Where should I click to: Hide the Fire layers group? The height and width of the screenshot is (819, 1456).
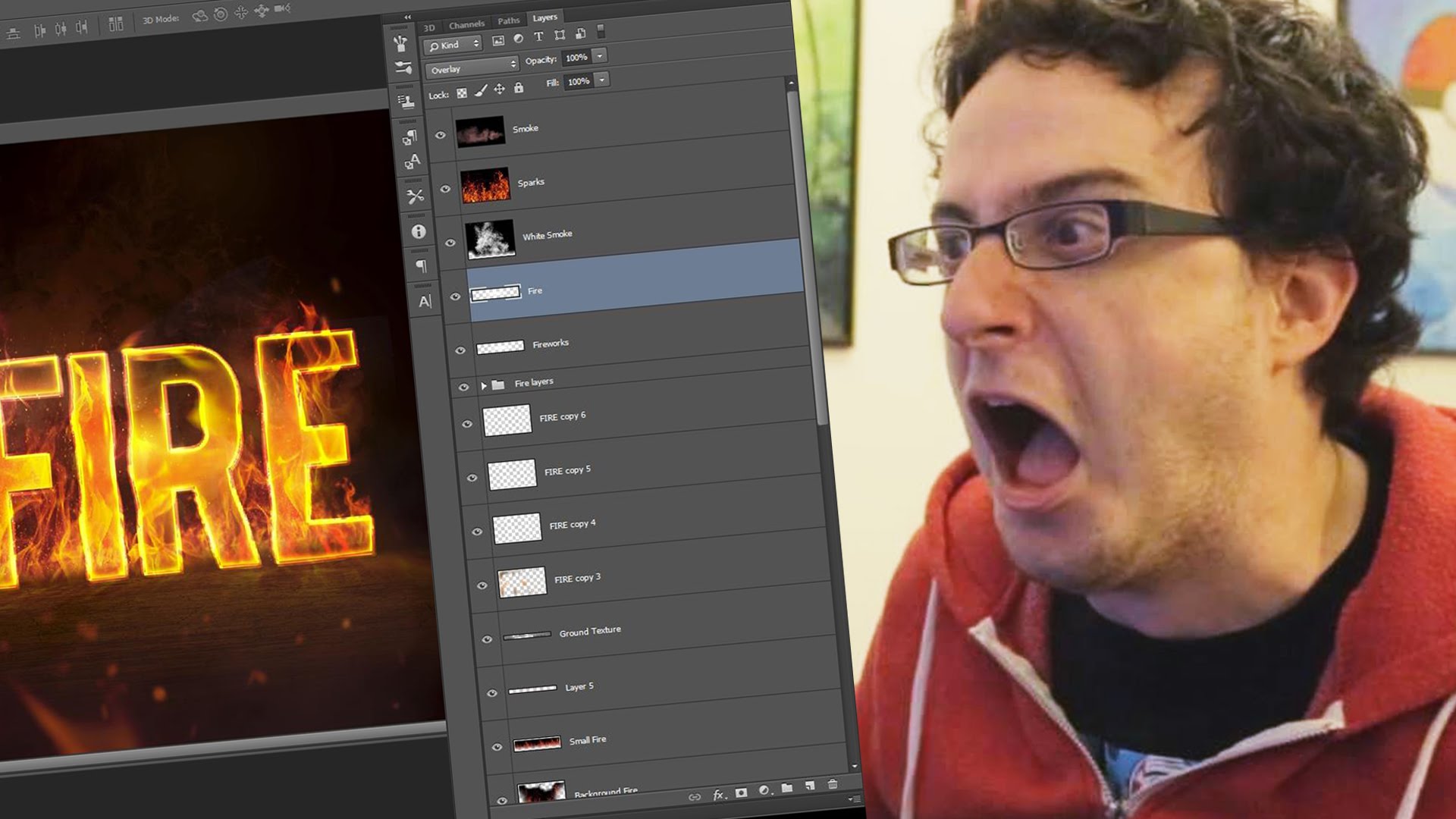[x=464, y=387]
